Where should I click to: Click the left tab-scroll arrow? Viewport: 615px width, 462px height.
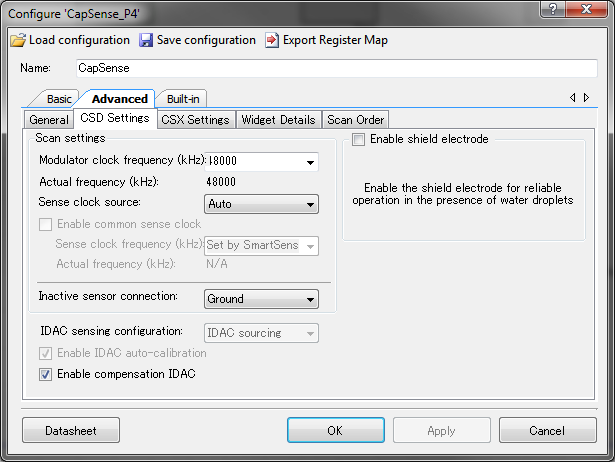[x=573, y=97]
